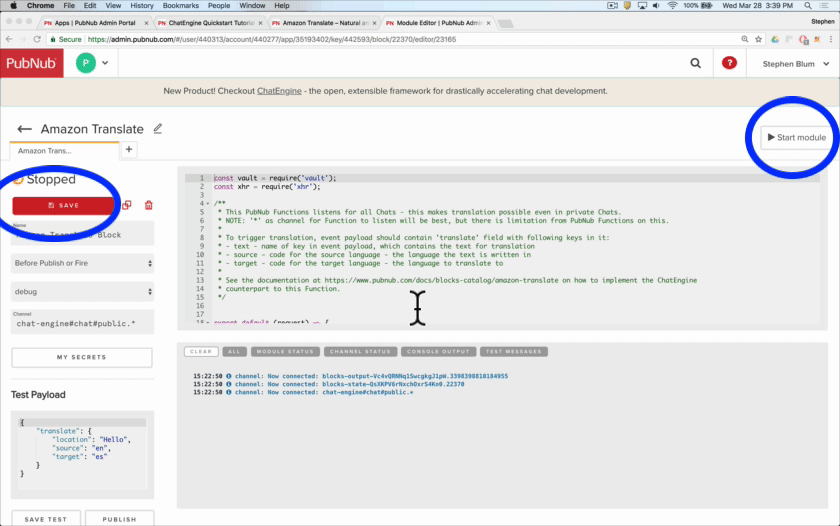Image resolution: width=840 pixels, height=526 pixels.
Task: Click the AirPlay display icon in menu bar
Action: [x=642, y=5]
